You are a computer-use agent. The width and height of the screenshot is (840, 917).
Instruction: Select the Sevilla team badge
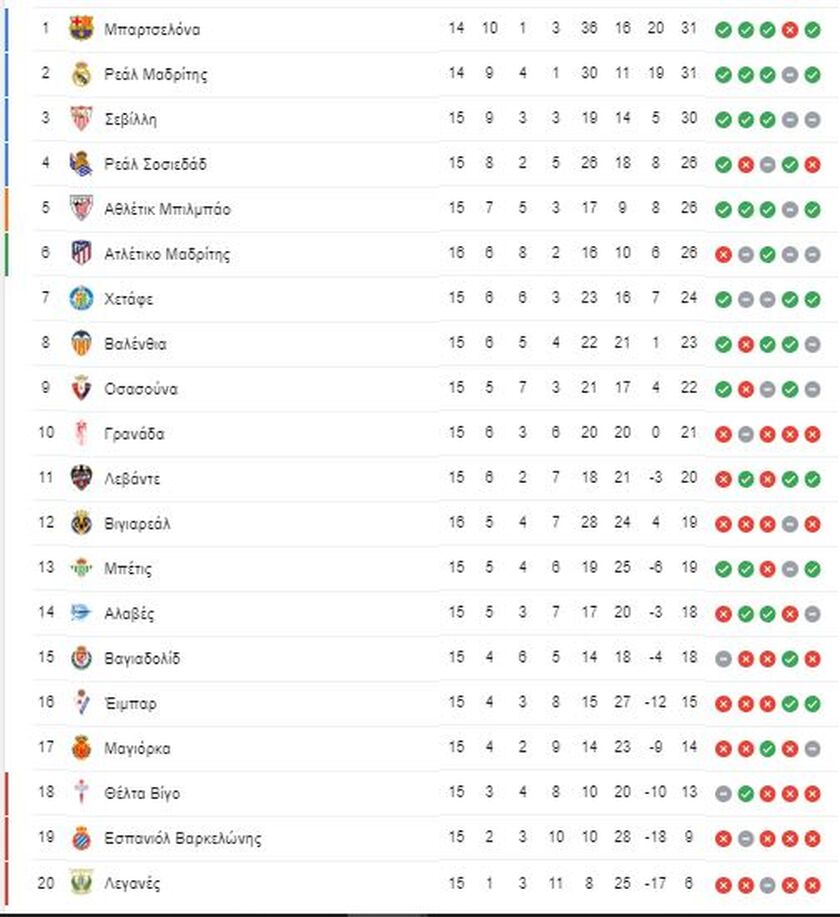click(x=81, y=119)
